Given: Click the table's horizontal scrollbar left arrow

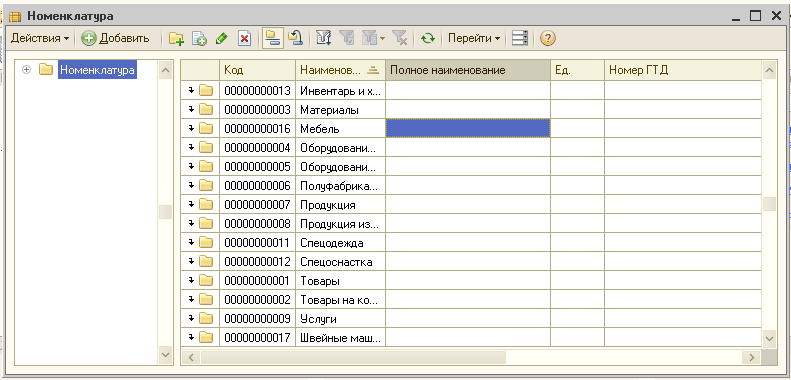Looking at the screenshot, I should (x=191, y=357).
